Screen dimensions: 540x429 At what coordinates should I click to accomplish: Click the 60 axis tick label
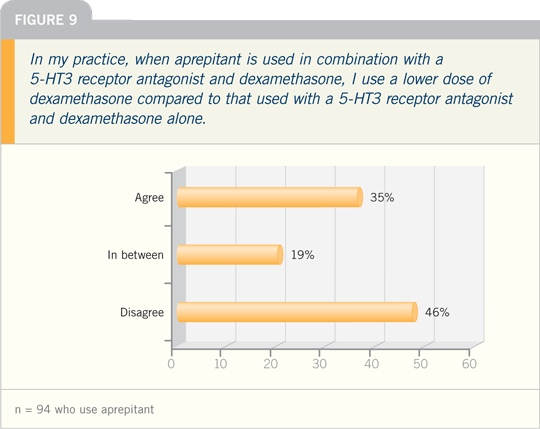[469, 364]
